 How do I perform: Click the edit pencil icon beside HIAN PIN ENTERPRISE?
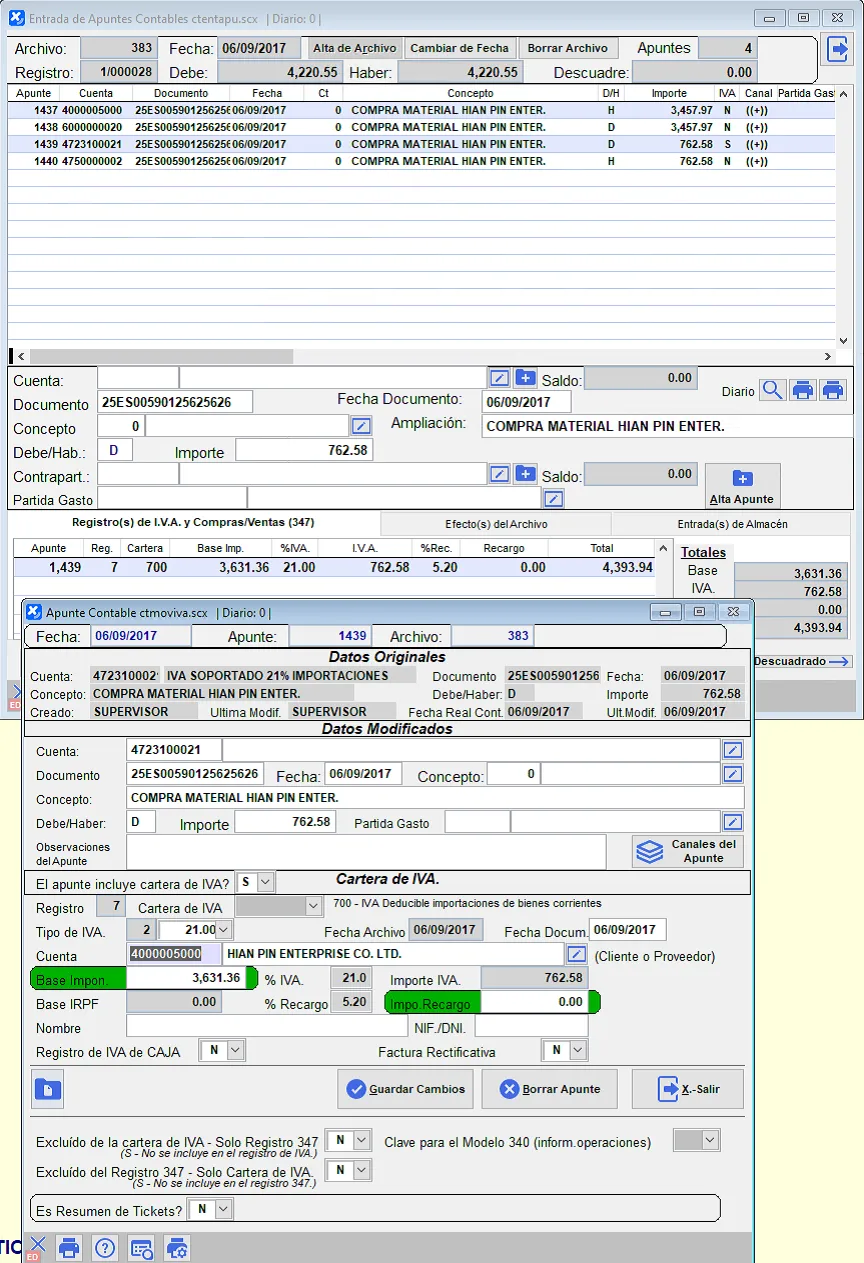point(576,955)
